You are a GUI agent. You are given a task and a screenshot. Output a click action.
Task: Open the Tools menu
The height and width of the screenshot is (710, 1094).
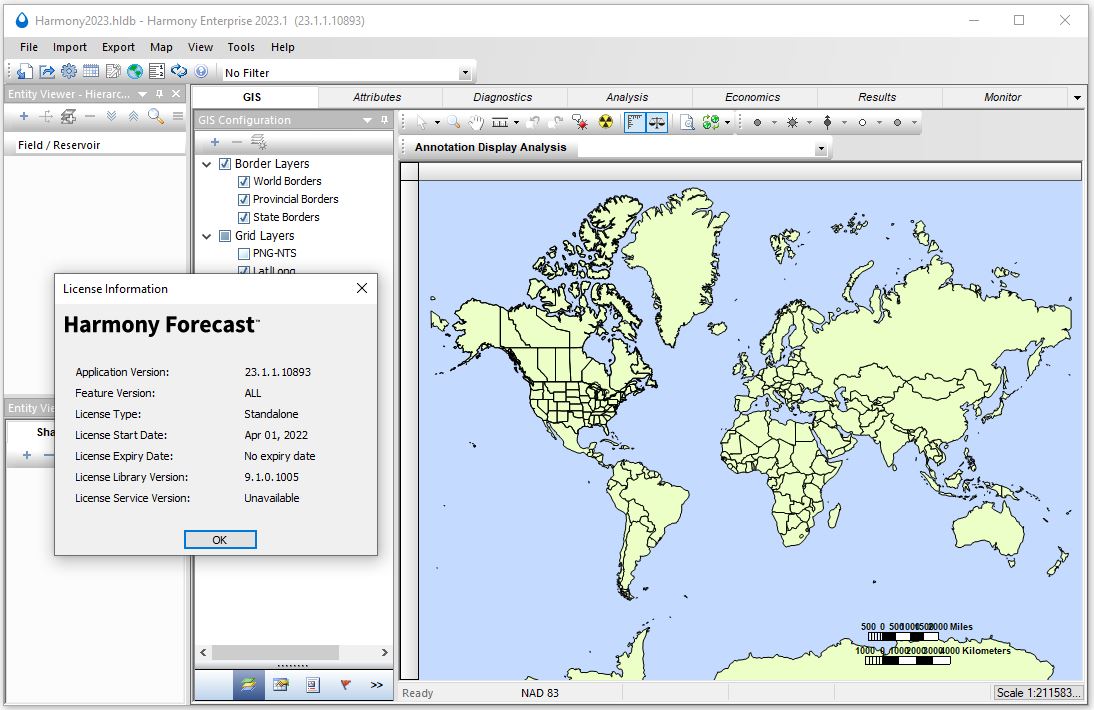point(241,47)
